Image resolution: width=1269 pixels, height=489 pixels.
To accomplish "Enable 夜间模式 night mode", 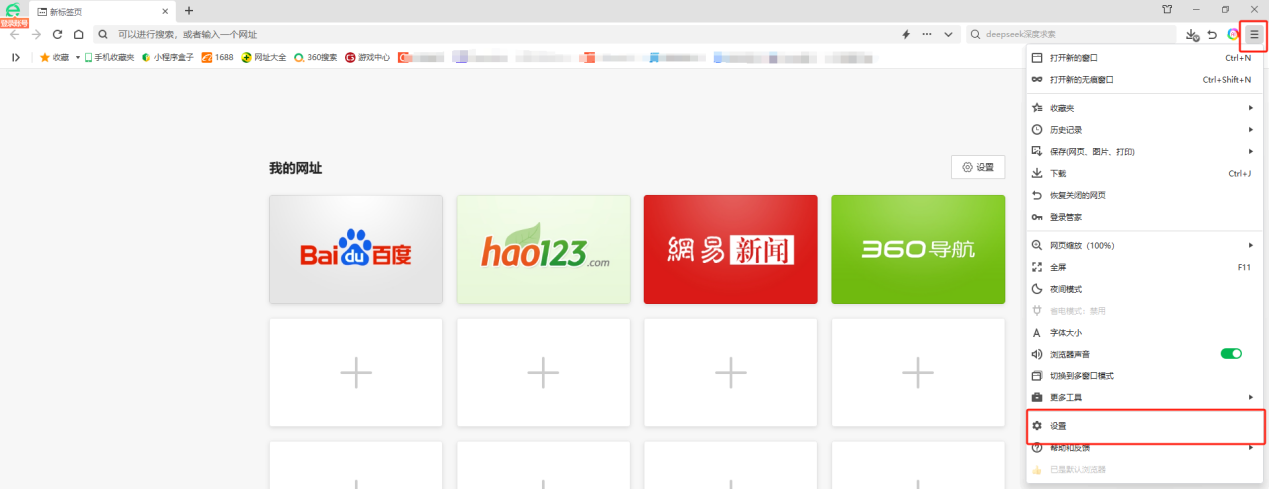I will [1066, 289].
